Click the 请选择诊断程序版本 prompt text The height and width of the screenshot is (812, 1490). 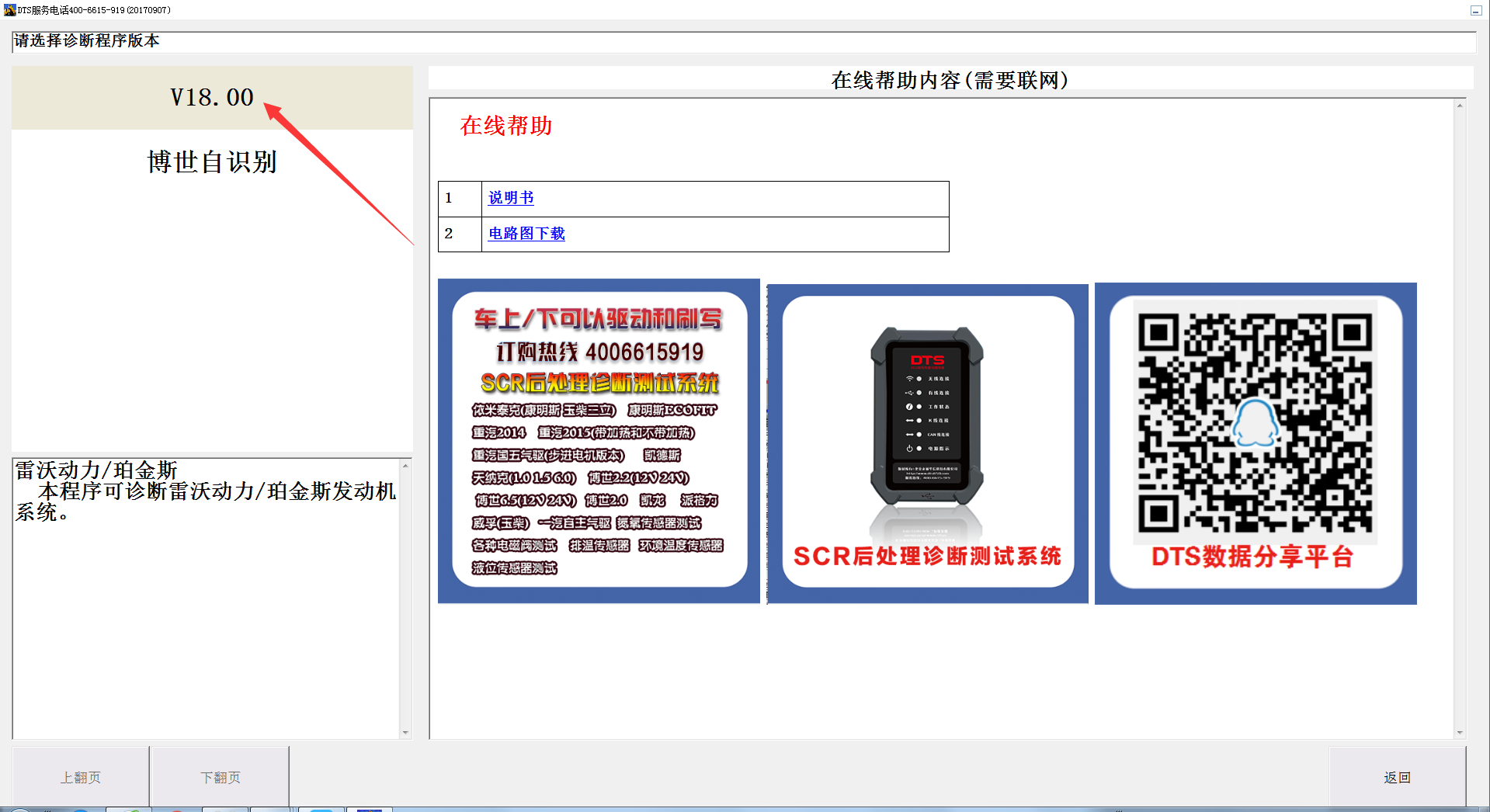(87, 40)
